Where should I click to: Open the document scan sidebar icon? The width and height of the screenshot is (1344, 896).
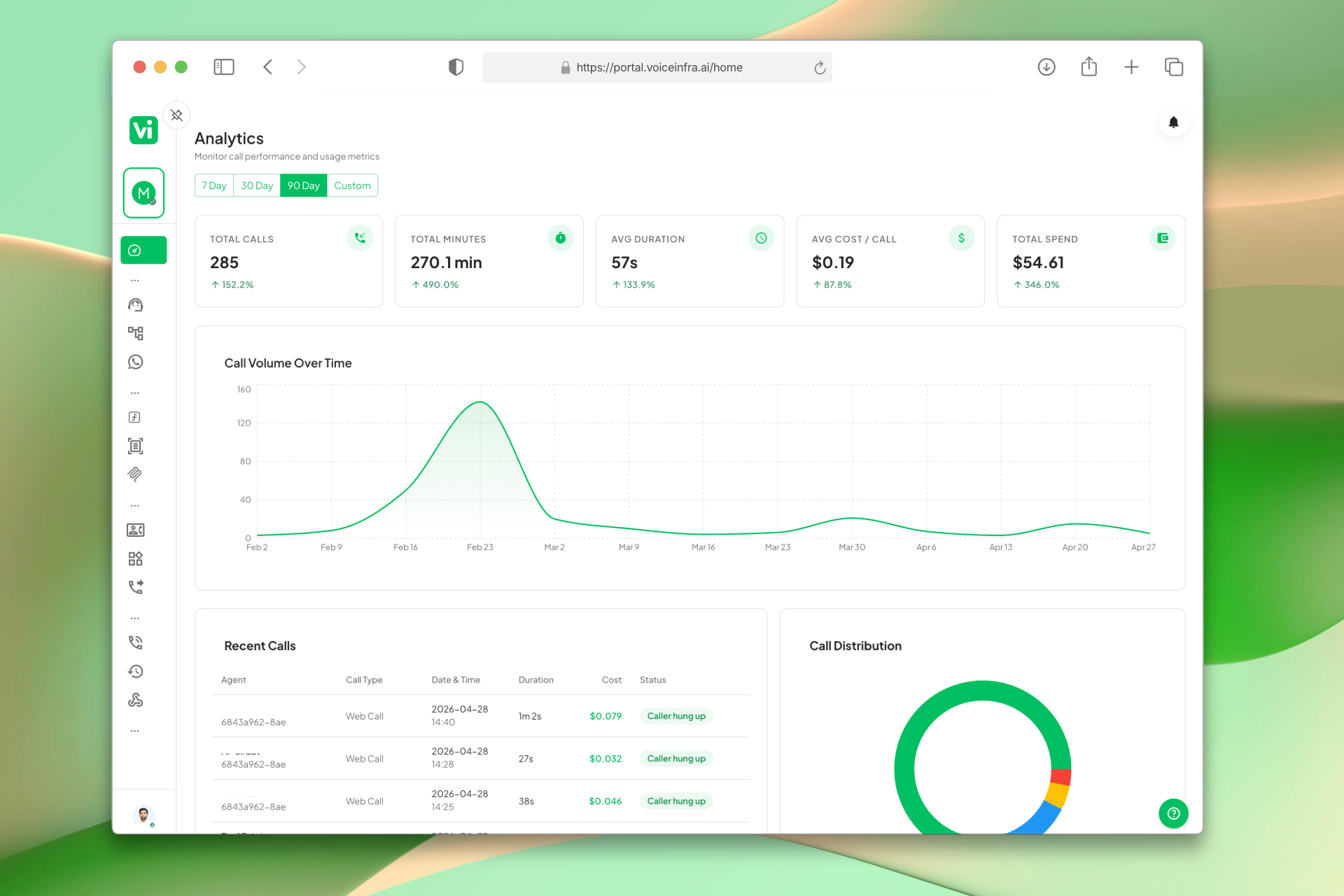[136, 446]
